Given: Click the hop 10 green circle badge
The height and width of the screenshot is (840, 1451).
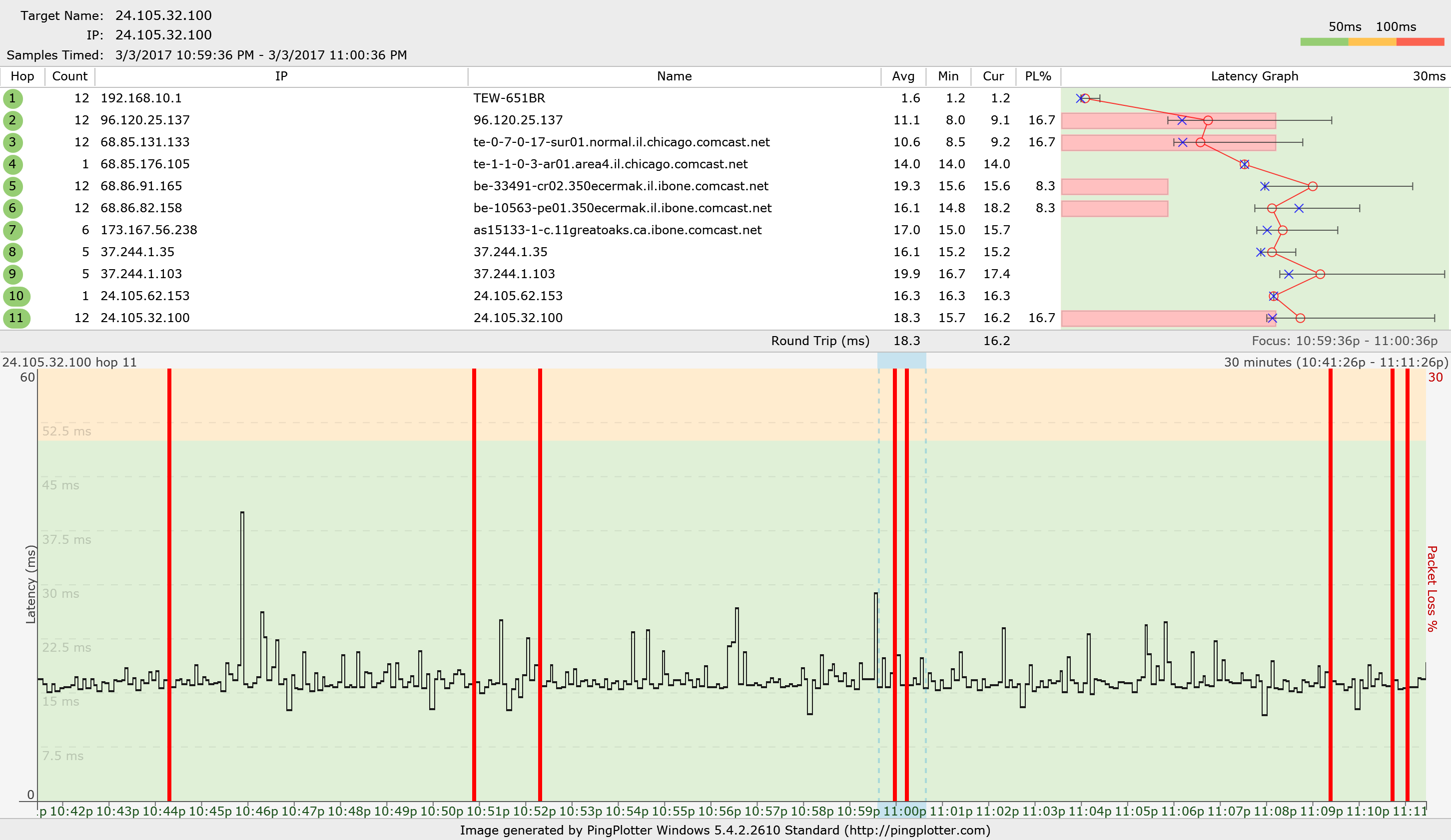Looking at the screenshot, I should click(16, 296).
